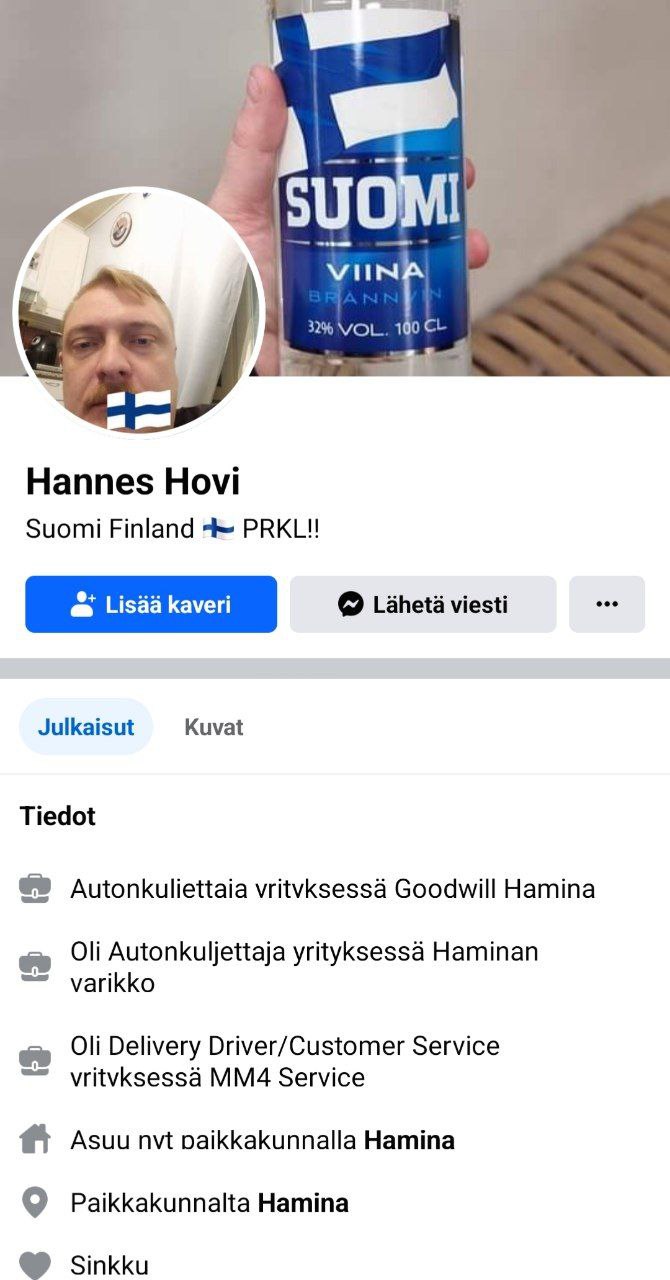Switch to the Julkaisut tab

pyautogui.click(x=86, y=727)
